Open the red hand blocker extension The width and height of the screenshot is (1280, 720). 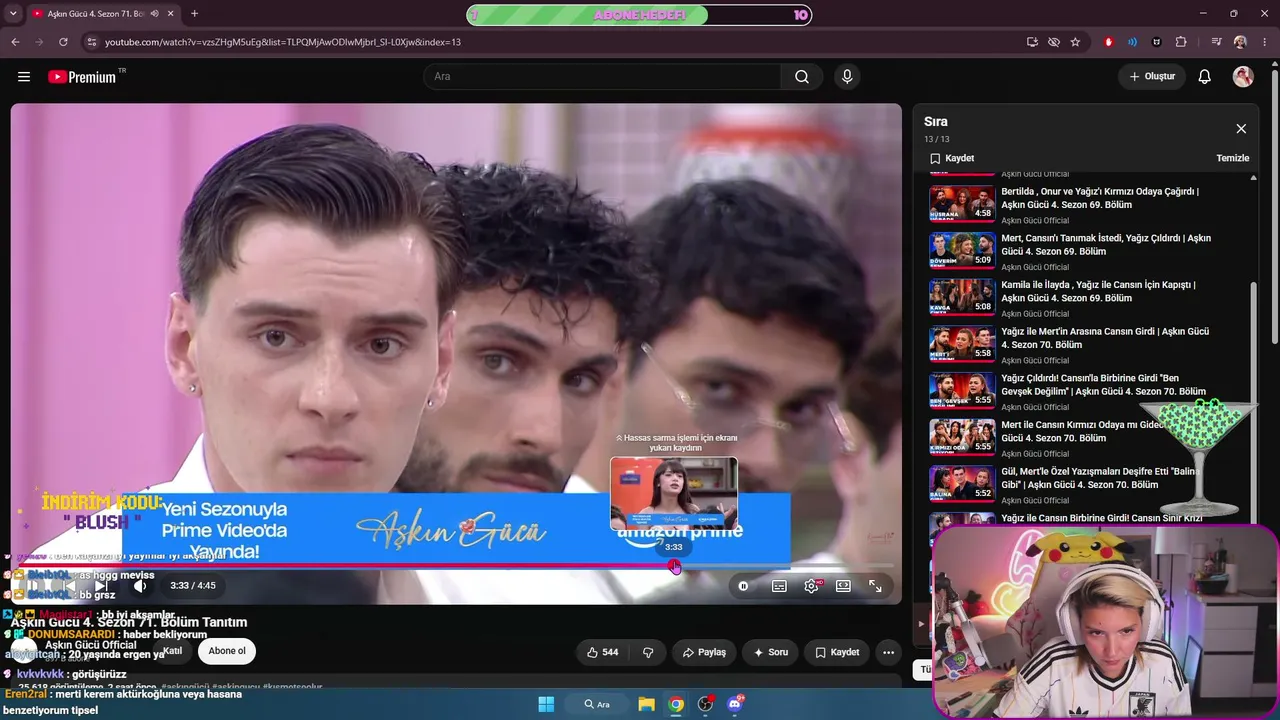tap(1108, 42)
